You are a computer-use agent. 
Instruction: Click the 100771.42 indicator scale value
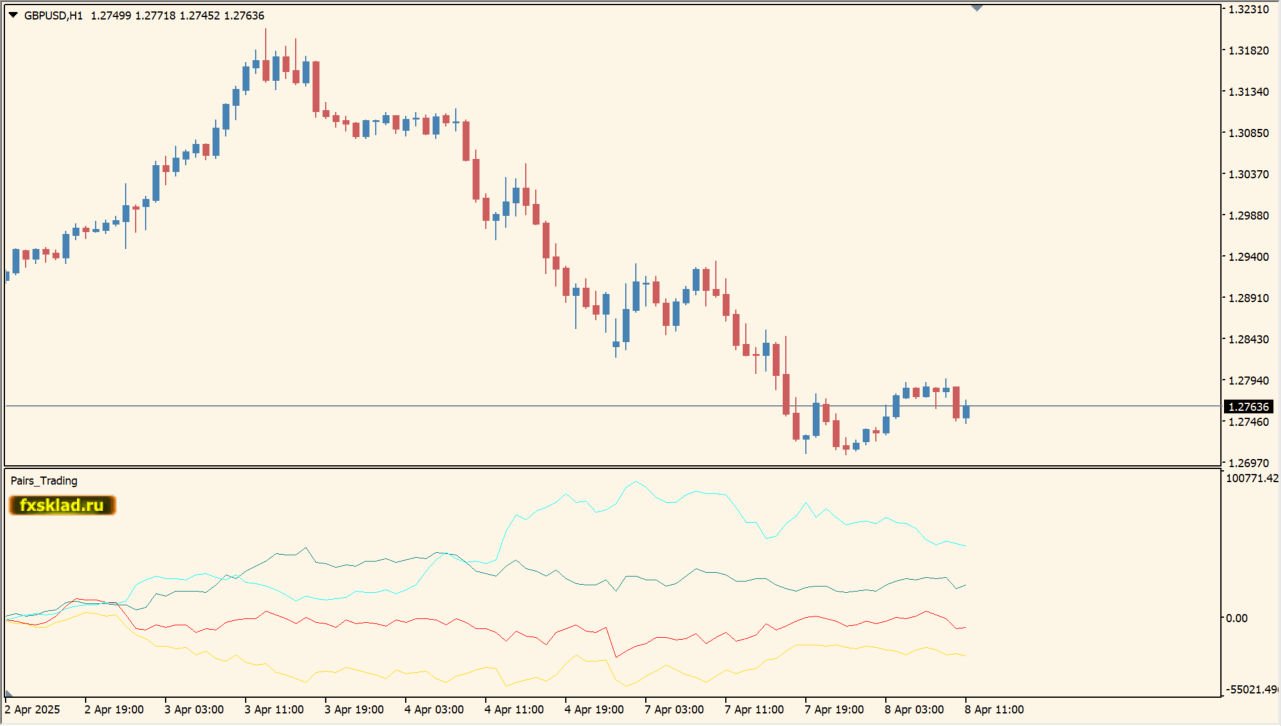tap(1251, 479)
